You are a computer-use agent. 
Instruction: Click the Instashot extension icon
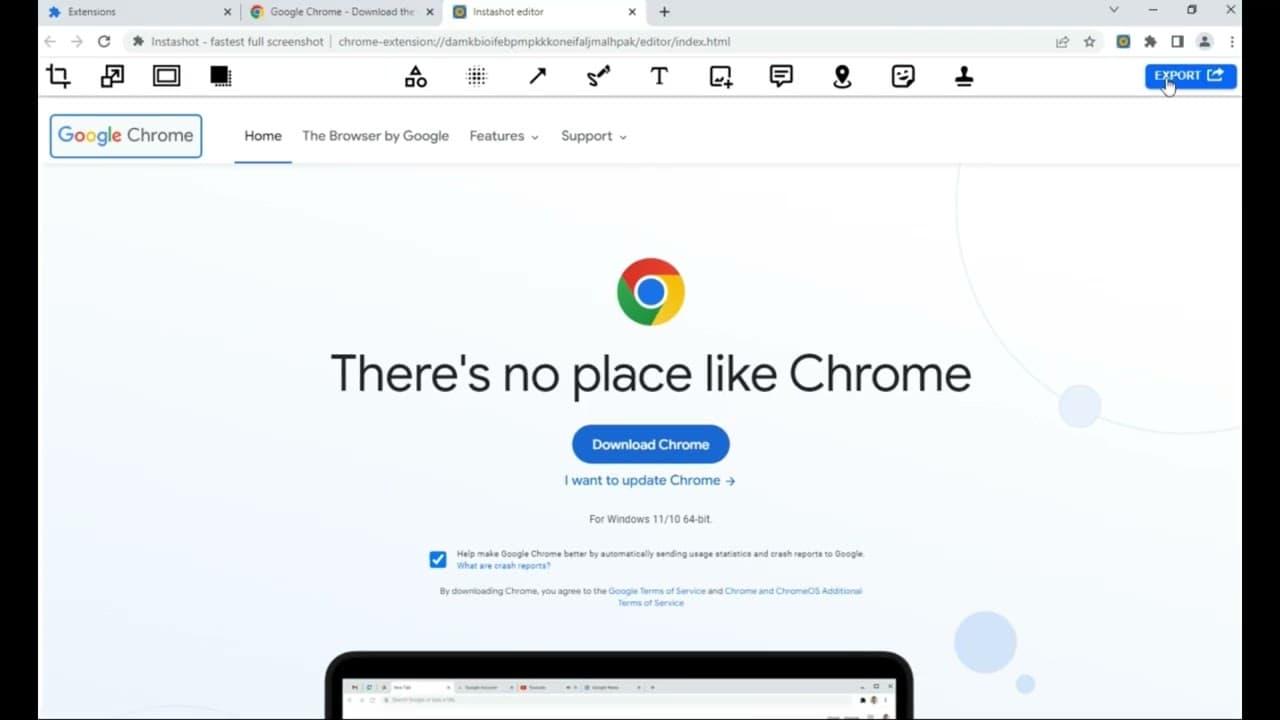[x=1123, y=42]
